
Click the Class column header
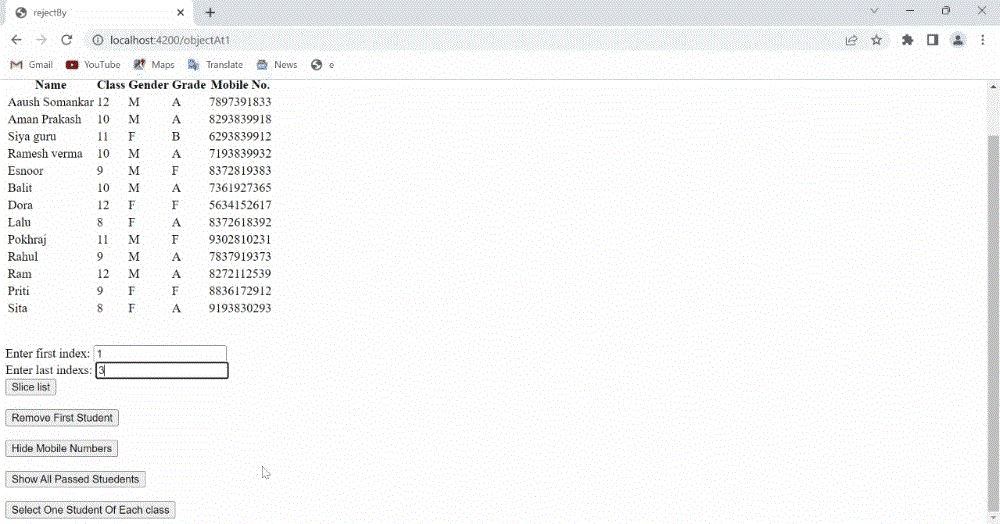[111, 85]
